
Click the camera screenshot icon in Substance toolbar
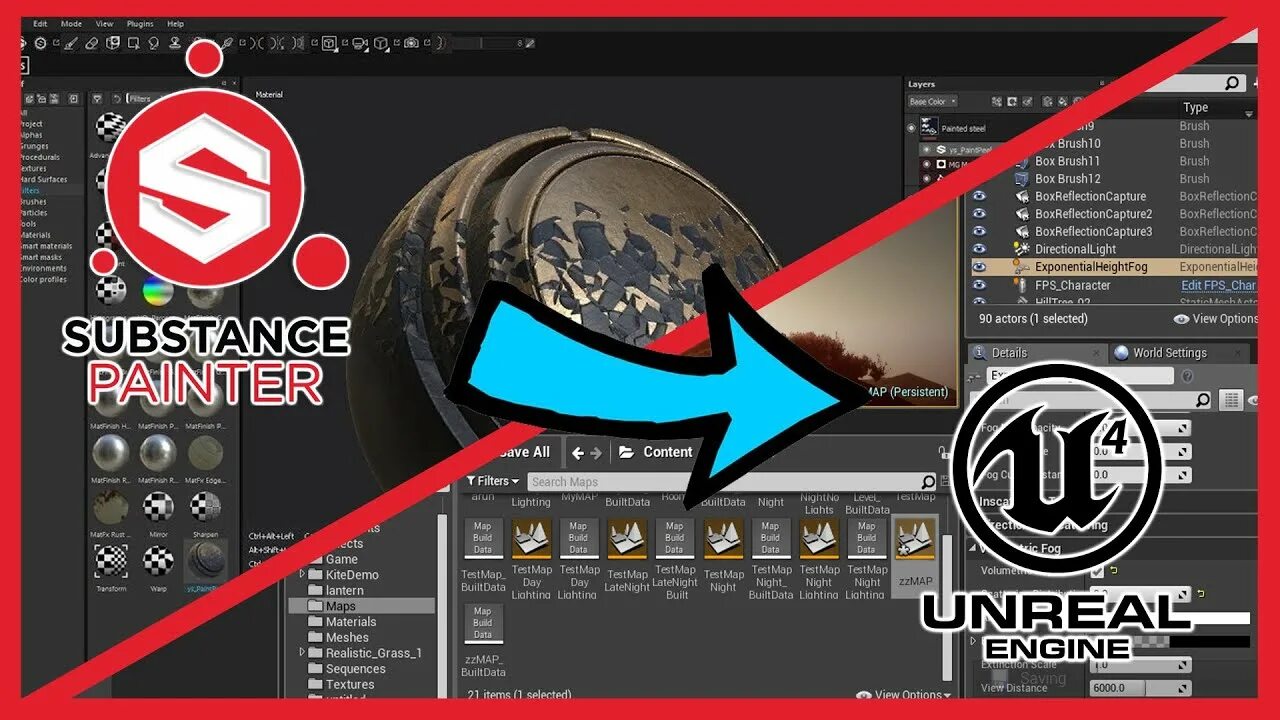click(x=411, y=43)
